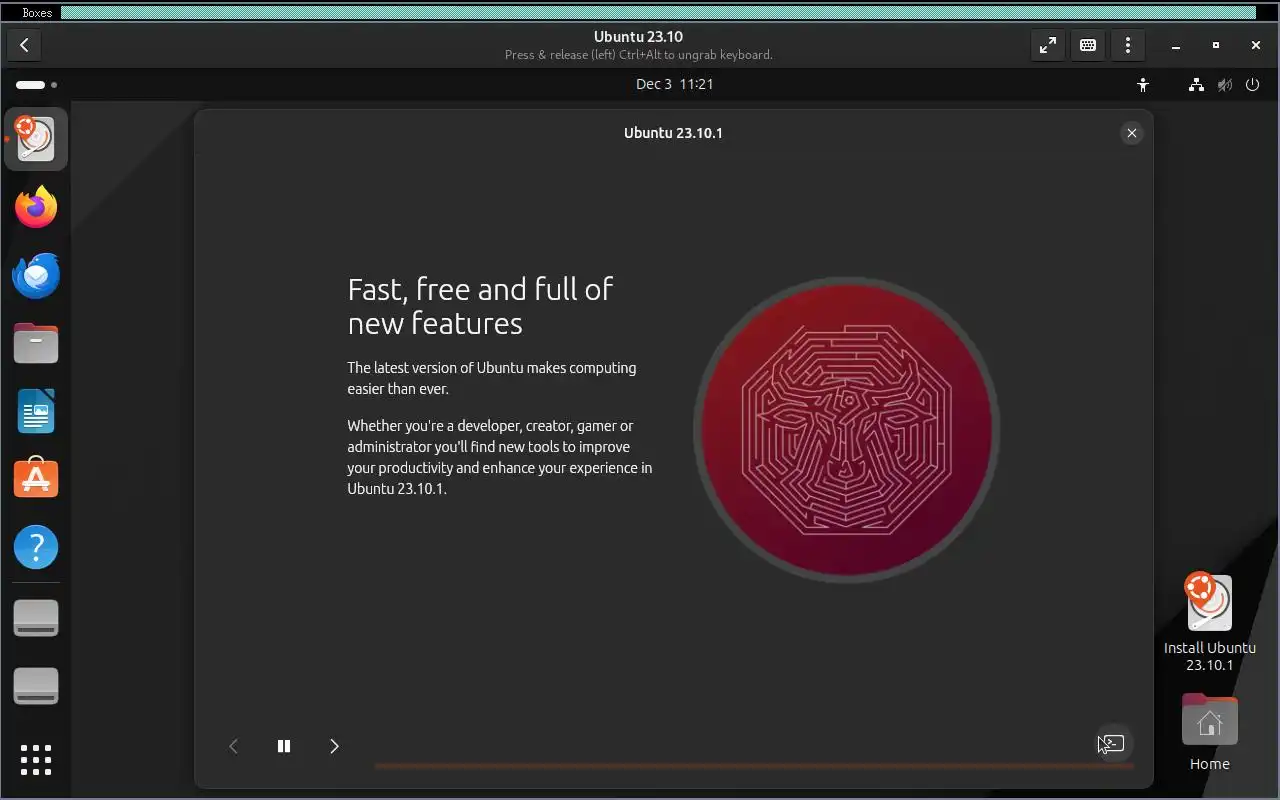Open Thunderbird mail from the dock
Image resolution: width=1280 pixels, height=800 pixels.
36,275
